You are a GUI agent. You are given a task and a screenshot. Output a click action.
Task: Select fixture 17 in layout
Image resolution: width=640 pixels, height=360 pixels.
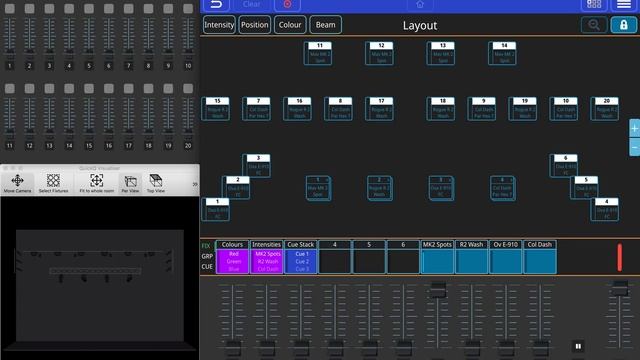[380, 109]
